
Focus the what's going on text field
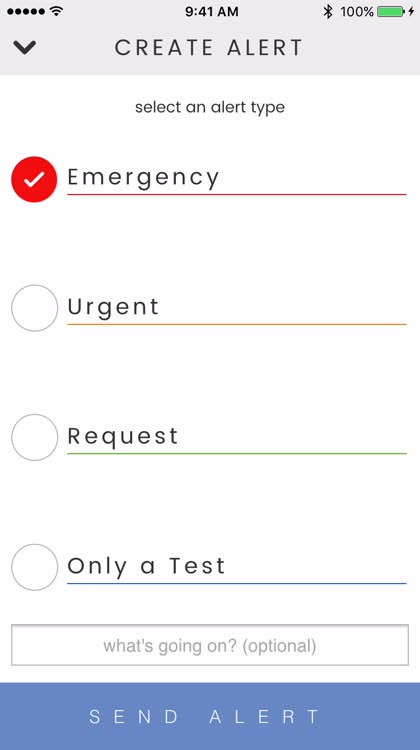(x=210, y=645)
